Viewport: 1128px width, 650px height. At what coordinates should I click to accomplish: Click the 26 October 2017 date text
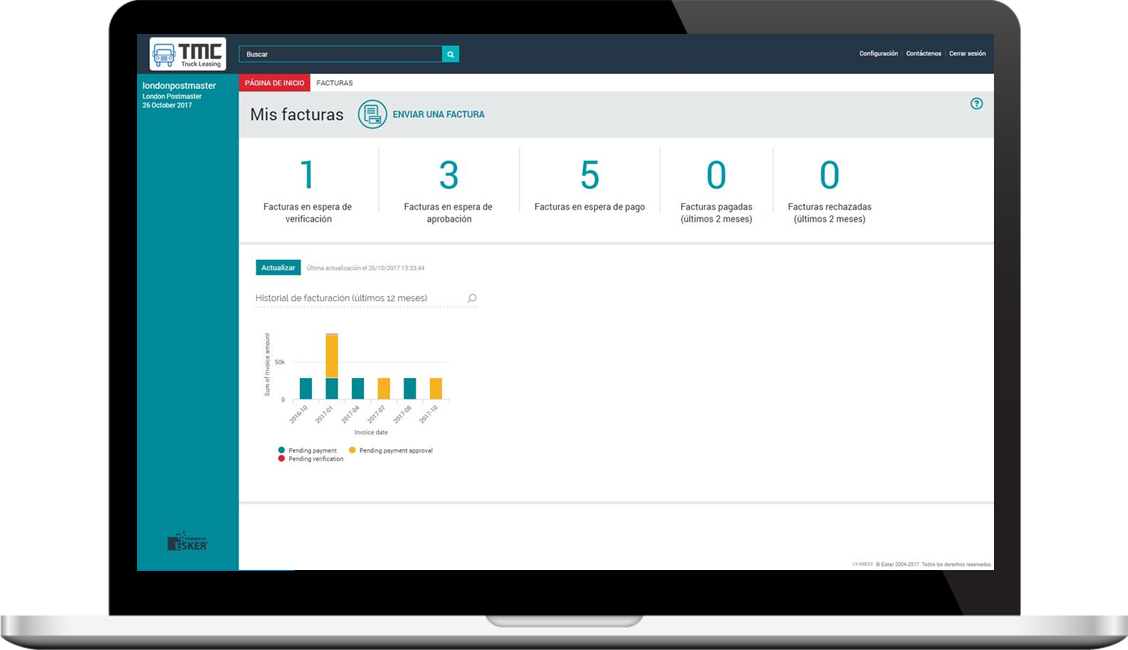[x=167, y=105]
